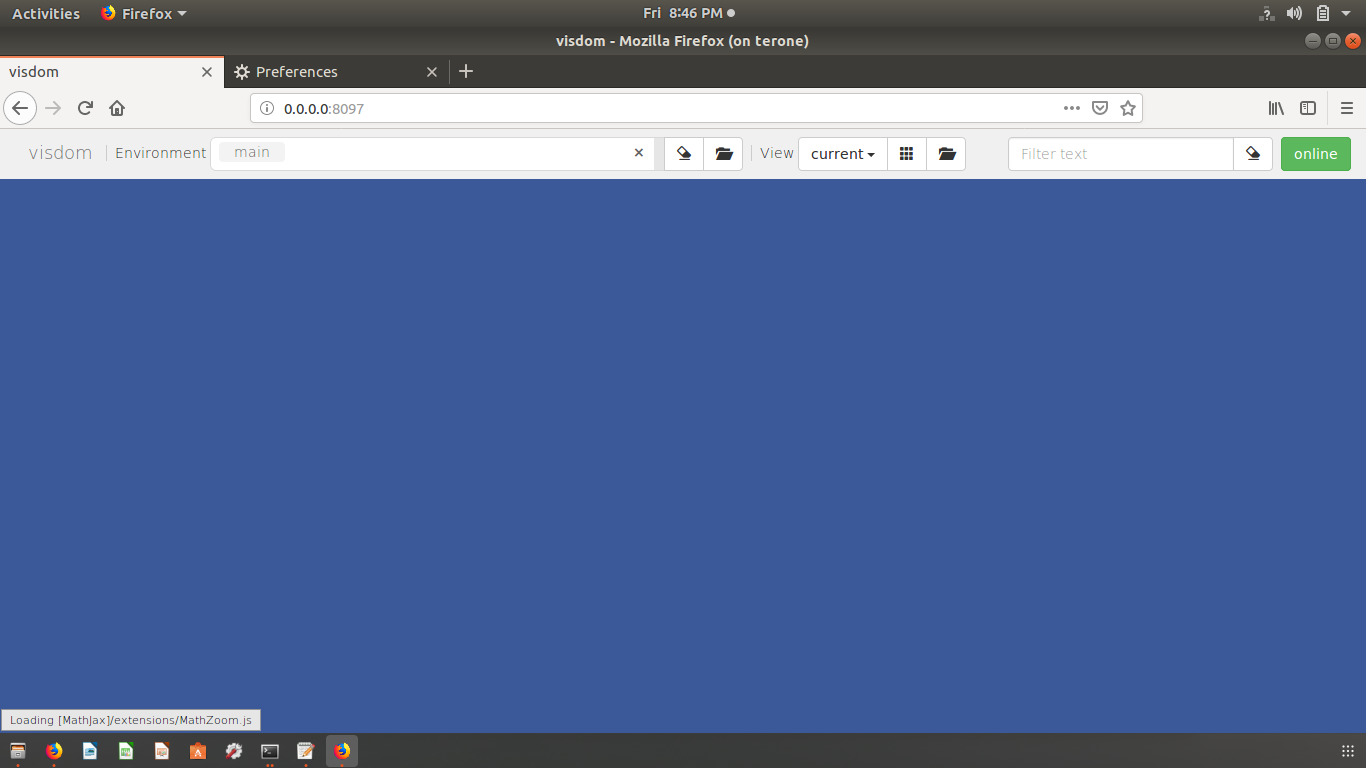The width and height of the screenshot is (1366, 768).
Task: Close the visdom tab
Action: pos(207,72)
